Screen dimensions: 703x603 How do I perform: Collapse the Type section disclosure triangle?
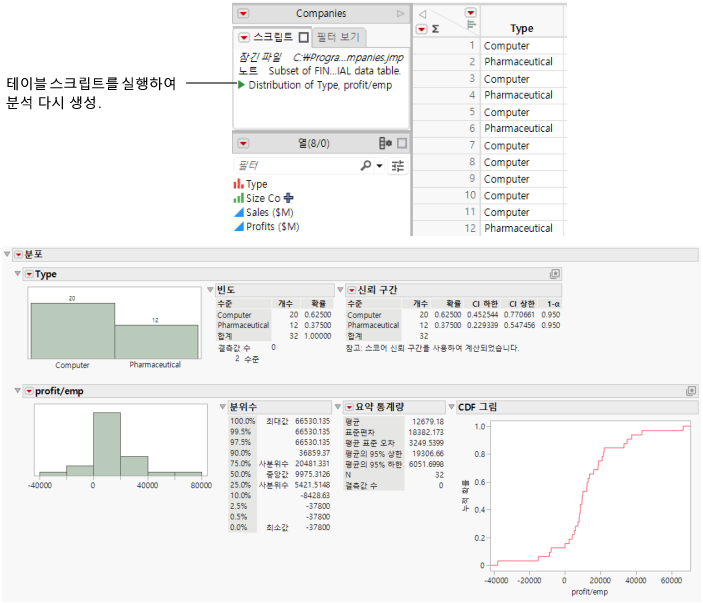[17, 273]
